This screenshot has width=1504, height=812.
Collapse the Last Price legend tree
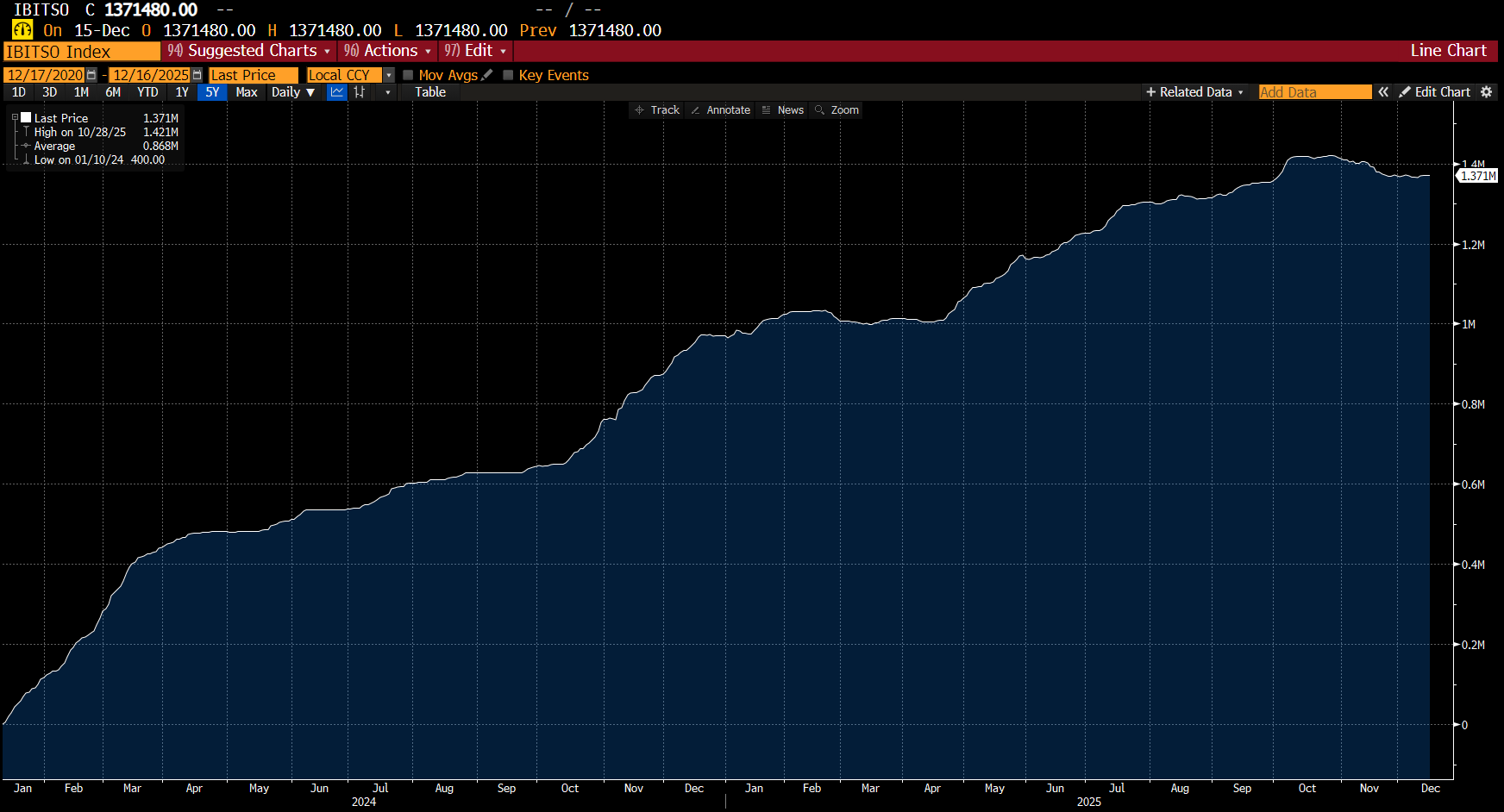pyautogui.click(x=15, y=118)
